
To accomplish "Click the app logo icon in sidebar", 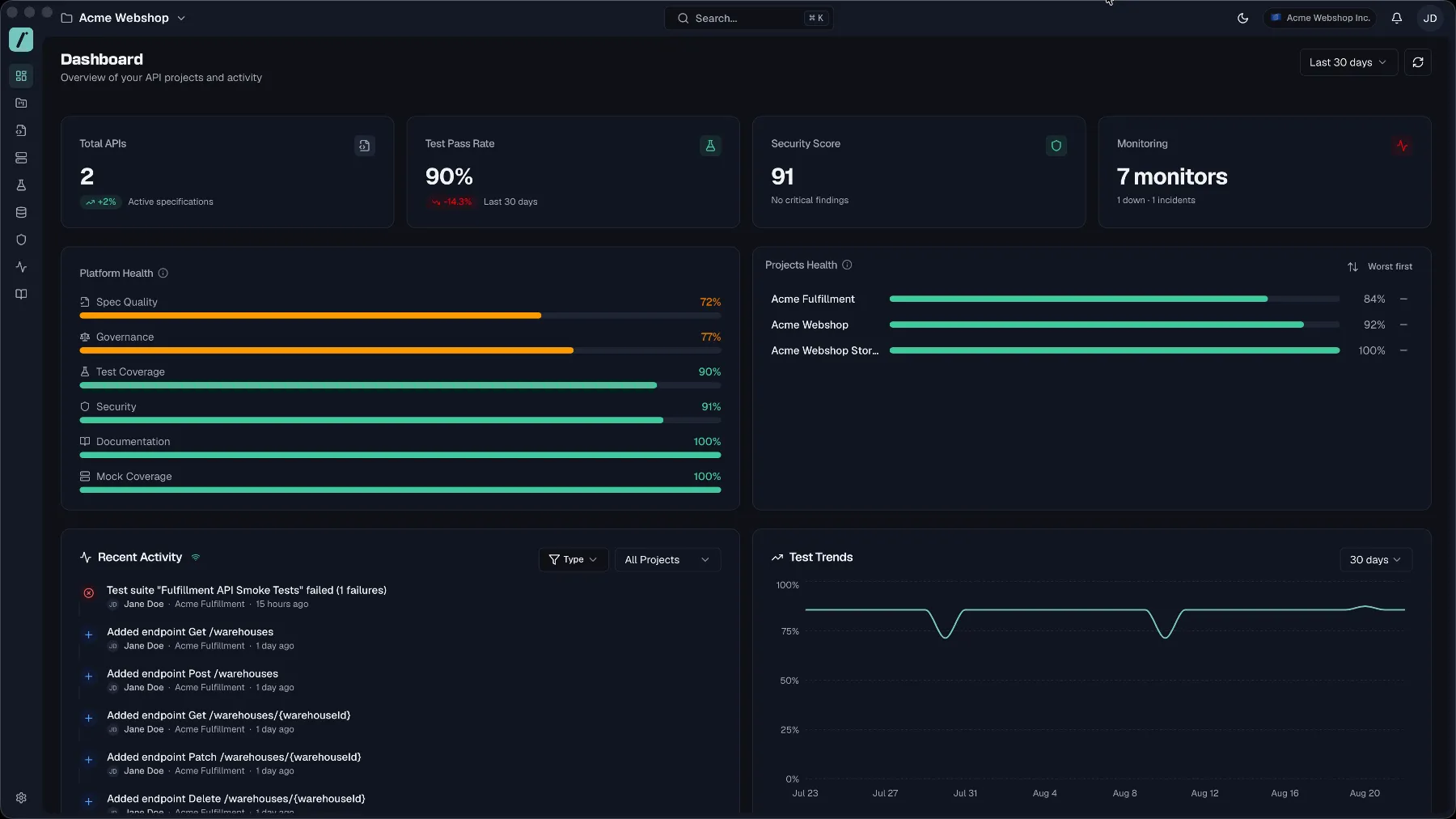I will (x=21, y=39).
